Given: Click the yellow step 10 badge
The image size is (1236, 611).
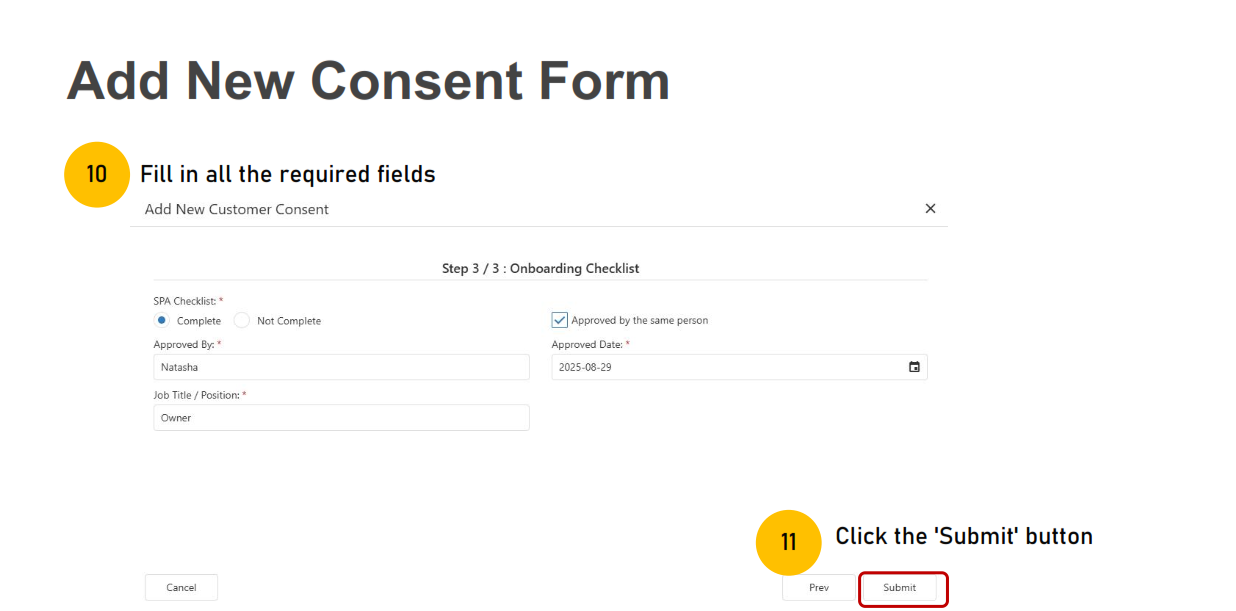Looking at the screenshot, I should pyautogui.click(x=97, y=175).
